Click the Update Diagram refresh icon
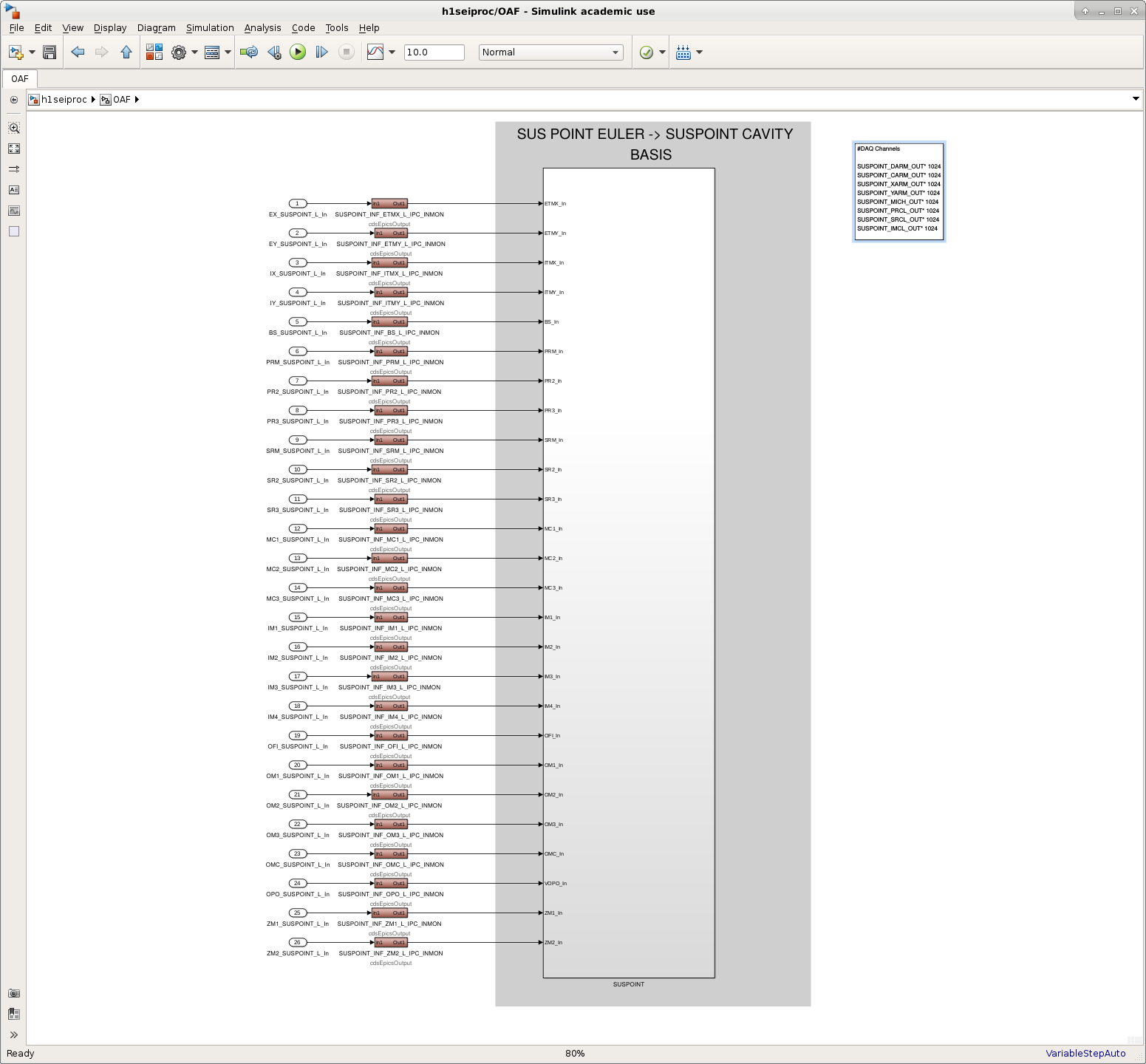 pyautogui.click(x=249, y=52)
